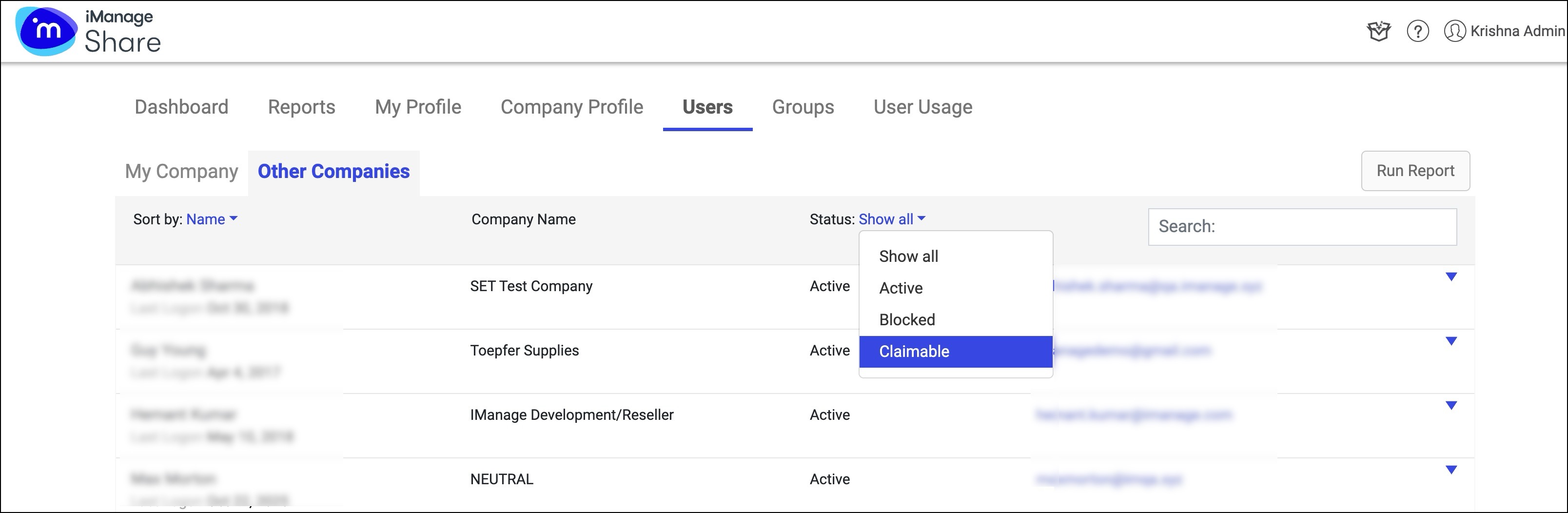1568x513 pixels.
Task: Click the Company Name column header
Action: [524, 219]
